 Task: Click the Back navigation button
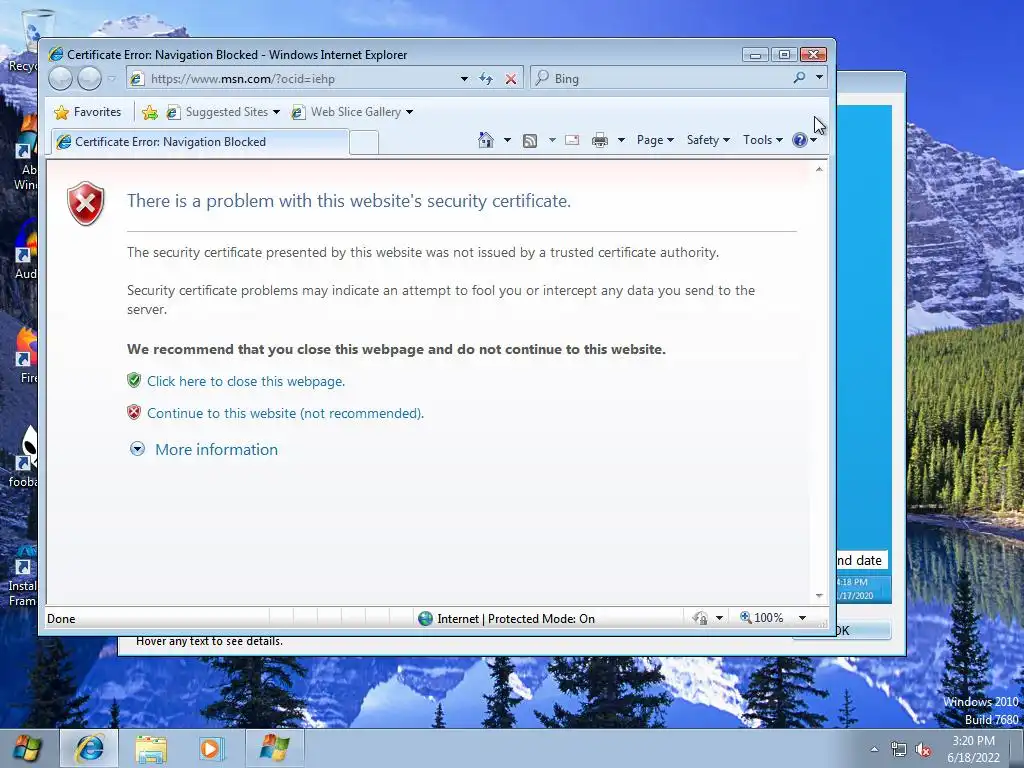click(60, 79)
